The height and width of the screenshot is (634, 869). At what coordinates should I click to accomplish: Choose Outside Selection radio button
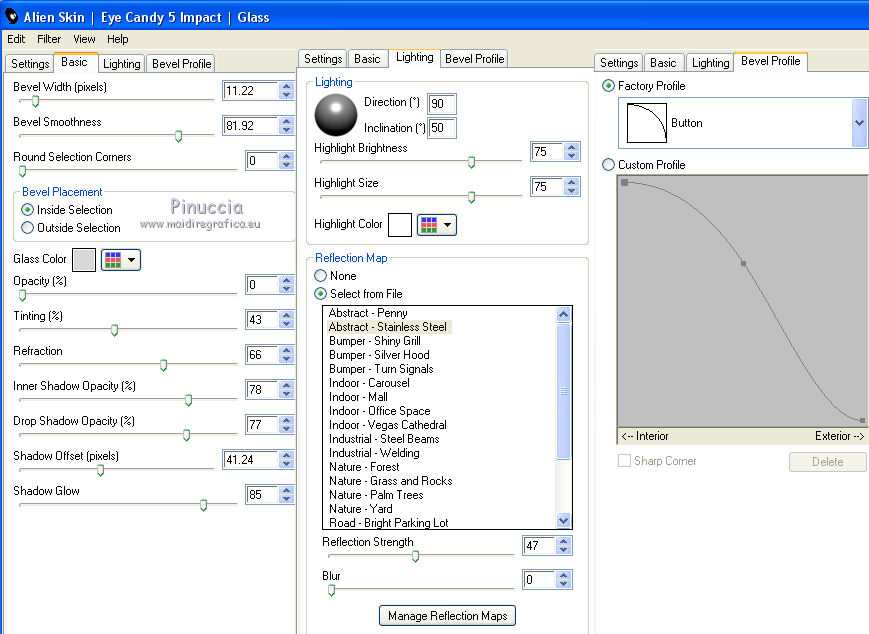pos(28,228)
